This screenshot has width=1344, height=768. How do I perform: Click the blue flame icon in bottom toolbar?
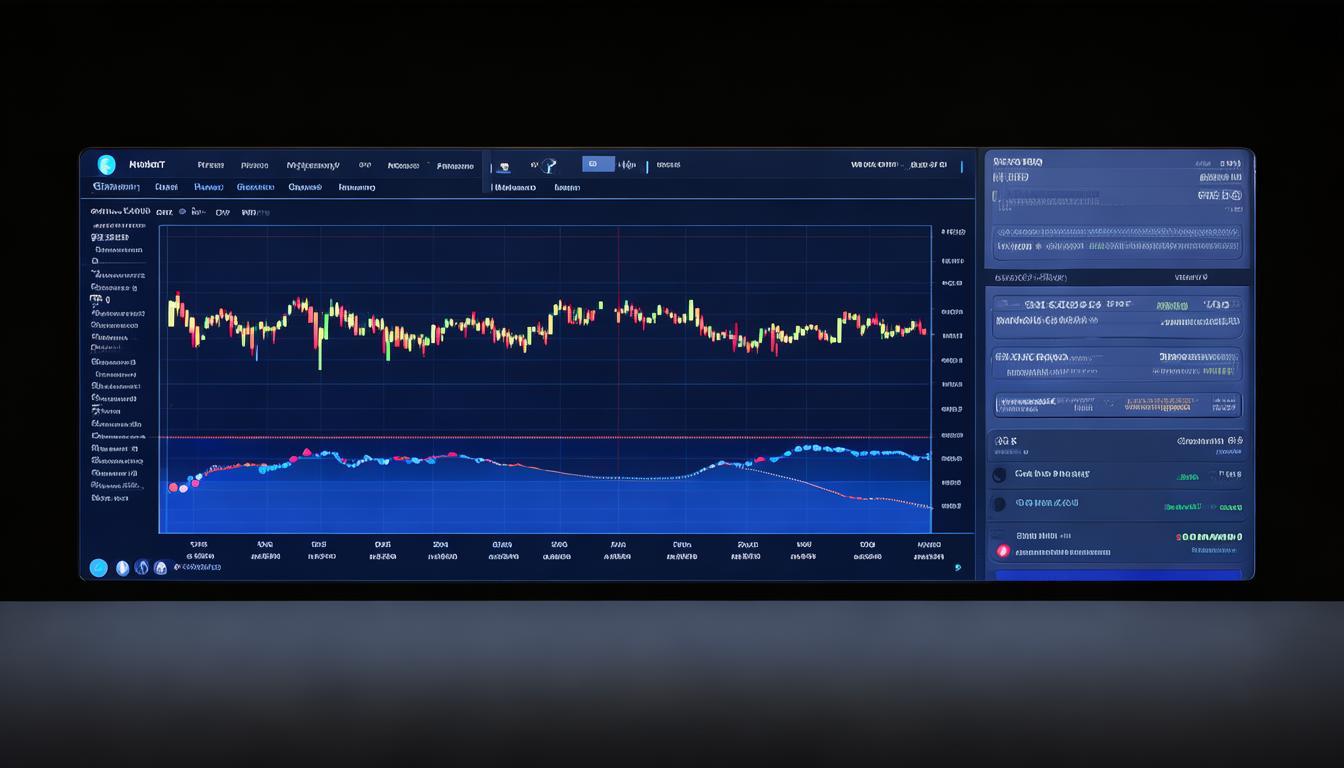tap(142, 568)
